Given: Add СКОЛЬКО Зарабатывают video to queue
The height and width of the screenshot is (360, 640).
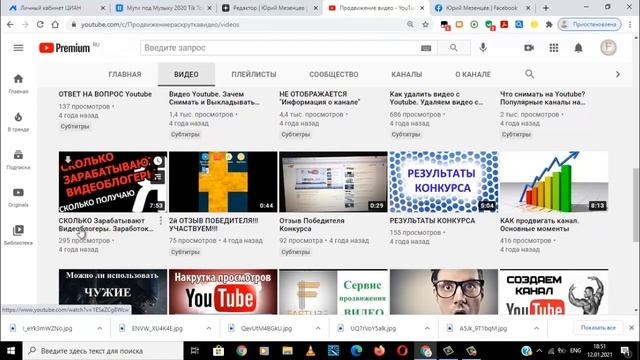Looking at the screenshot, I should point(158,177).
